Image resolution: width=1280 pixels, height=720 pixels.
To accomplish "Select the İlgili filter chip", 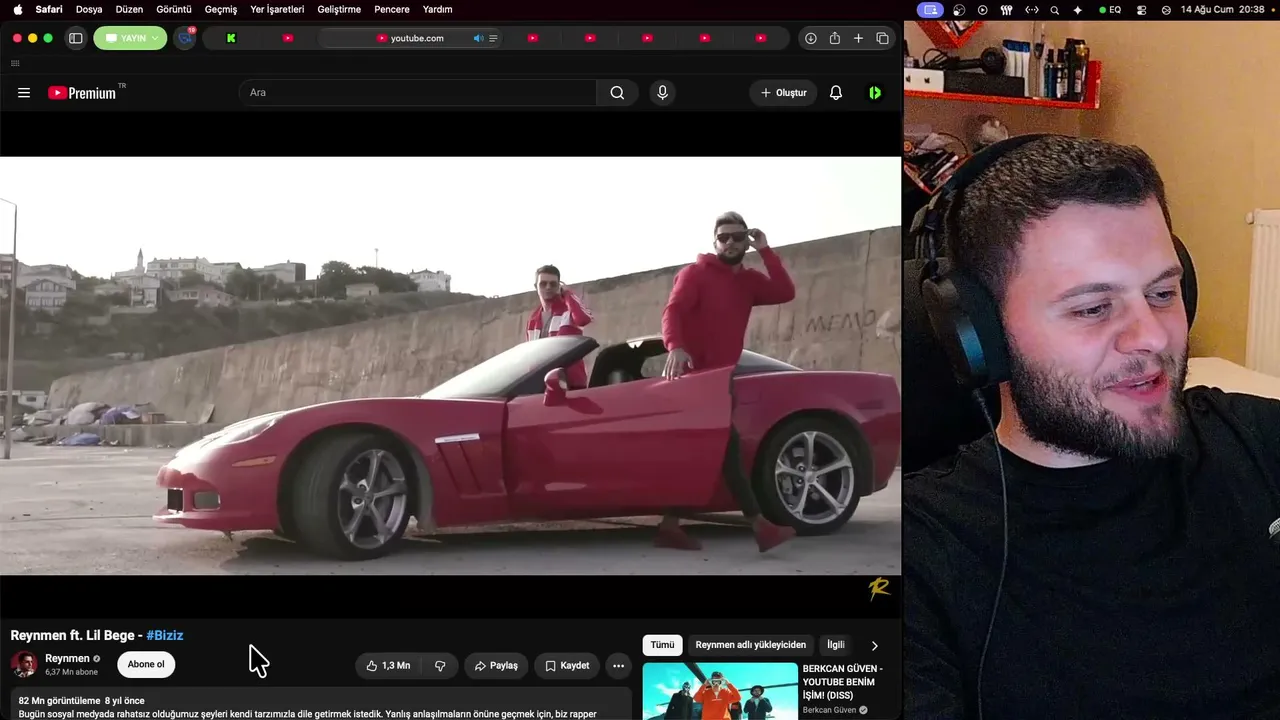I will [x=836, y=646].
